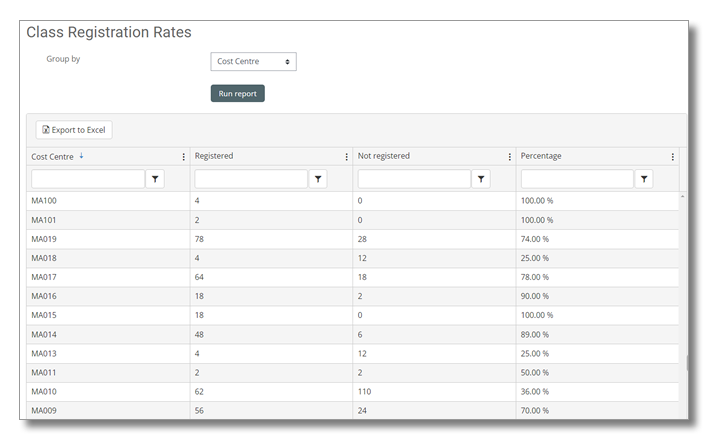Image resolution: width=713 pixels, height=447 pixels.
Task: Click filter icon for Cost Centre column
Action: click(x=155, y=179)
